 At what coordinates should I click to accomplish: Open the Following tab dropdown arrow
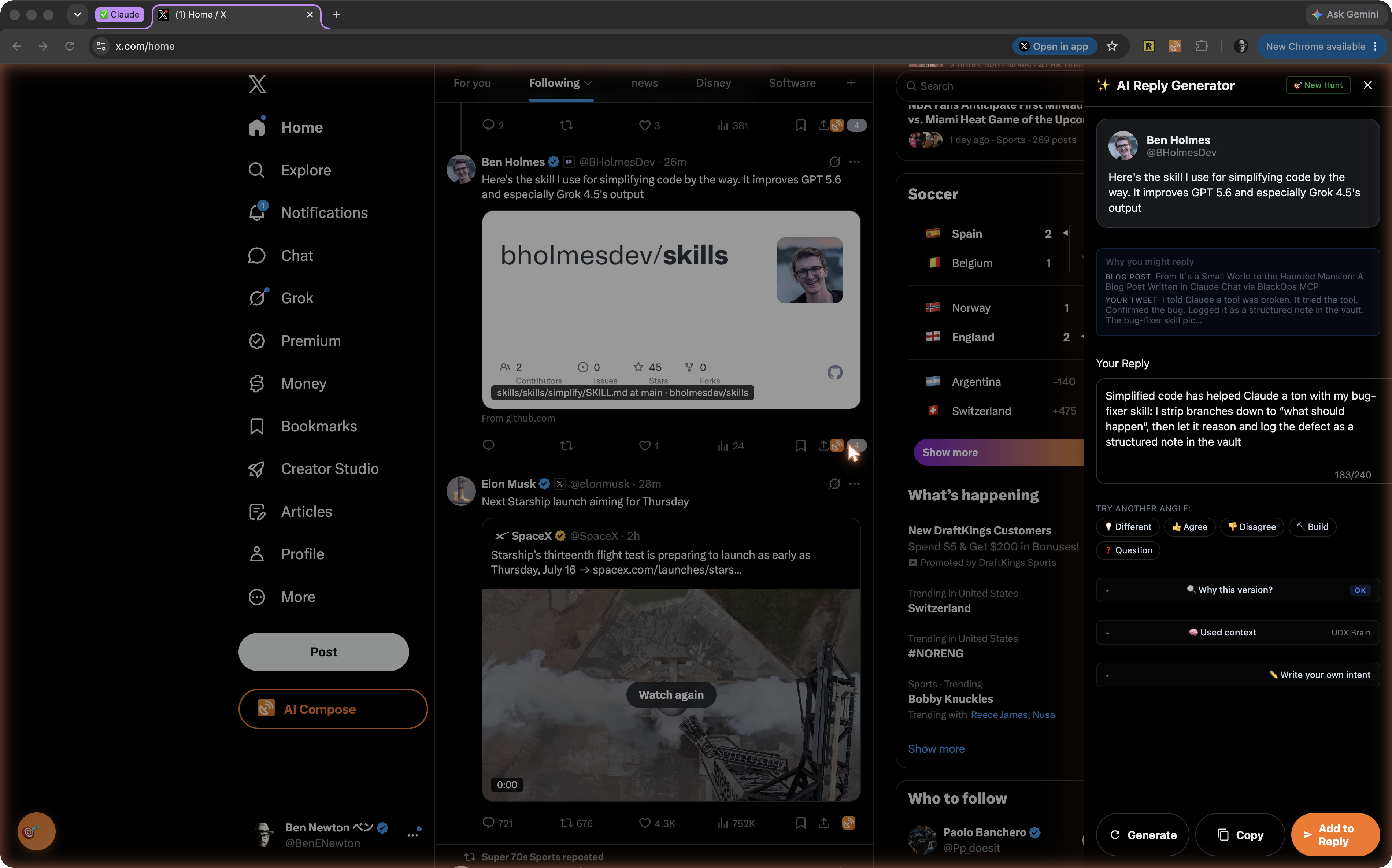(588, 83)
